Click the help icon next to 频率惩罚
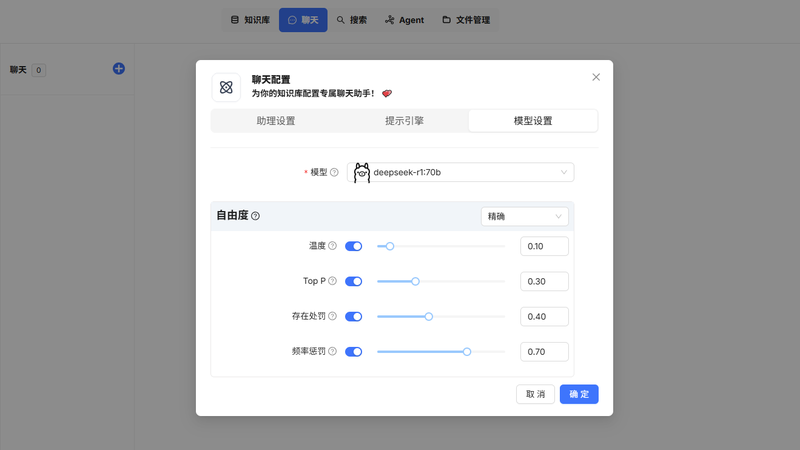The width and height of the screenshot is (800, 450). coord(333,352)
